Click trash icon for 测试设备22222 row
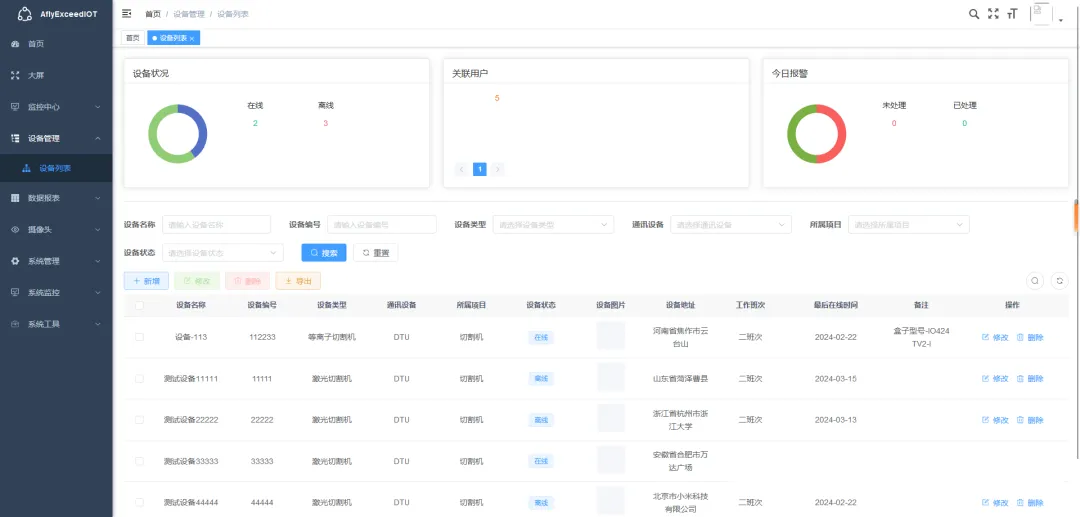 1020,420
